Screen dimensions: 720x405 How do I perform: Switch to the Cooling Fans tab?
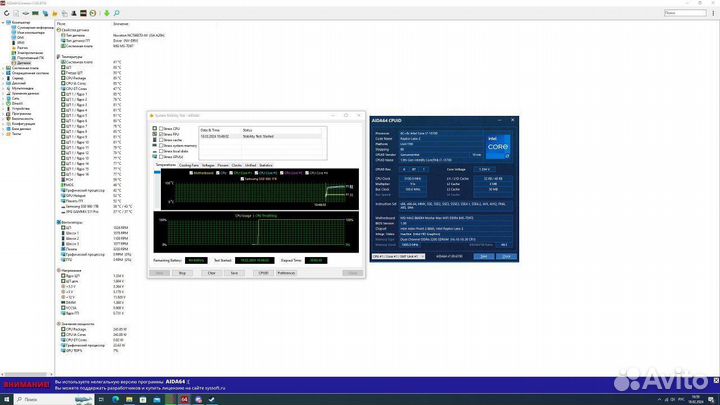(x=190, y=164)
